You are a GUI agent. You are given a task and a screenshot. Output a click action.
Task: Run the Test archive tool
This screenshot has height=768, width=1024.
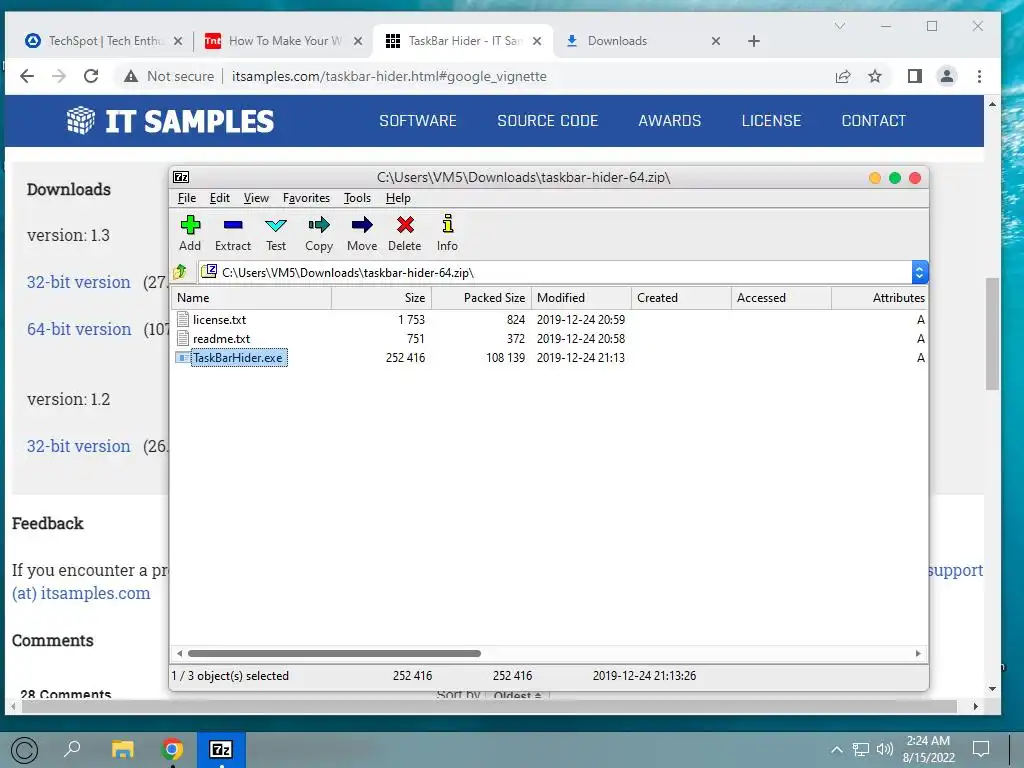pyautogui.click(x=276, y=233)
